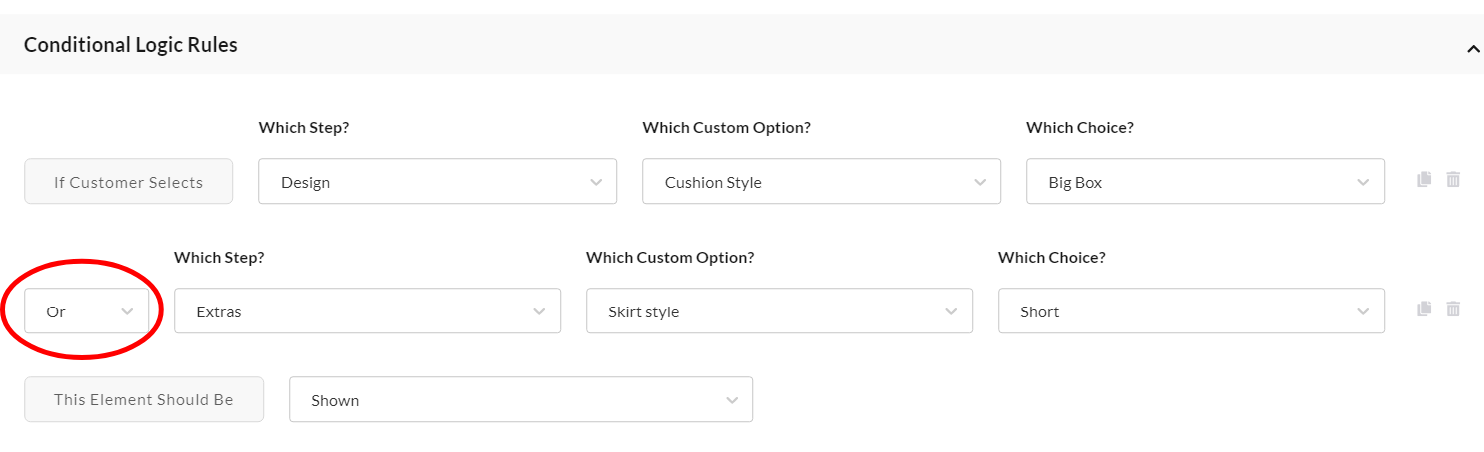Click the Which Choice? label above Short
This screenshot has width=1484, height=452.
1051,257
